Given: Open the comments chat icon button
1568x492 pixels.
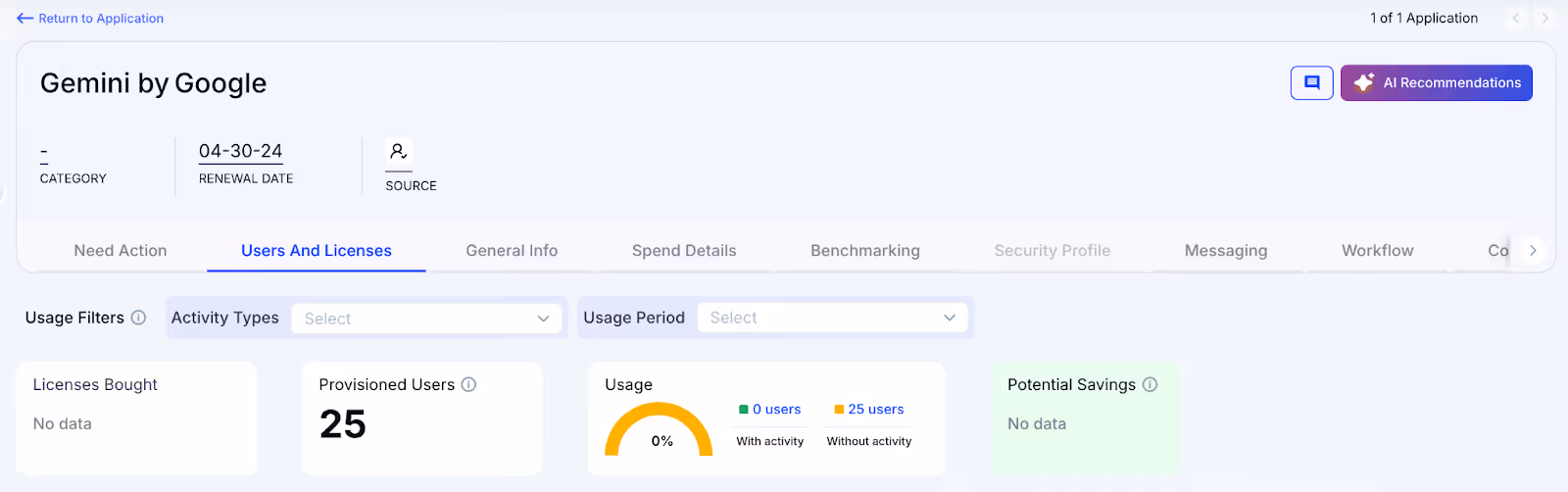Looking at the screenshot, I should (x=1311, y=83).
